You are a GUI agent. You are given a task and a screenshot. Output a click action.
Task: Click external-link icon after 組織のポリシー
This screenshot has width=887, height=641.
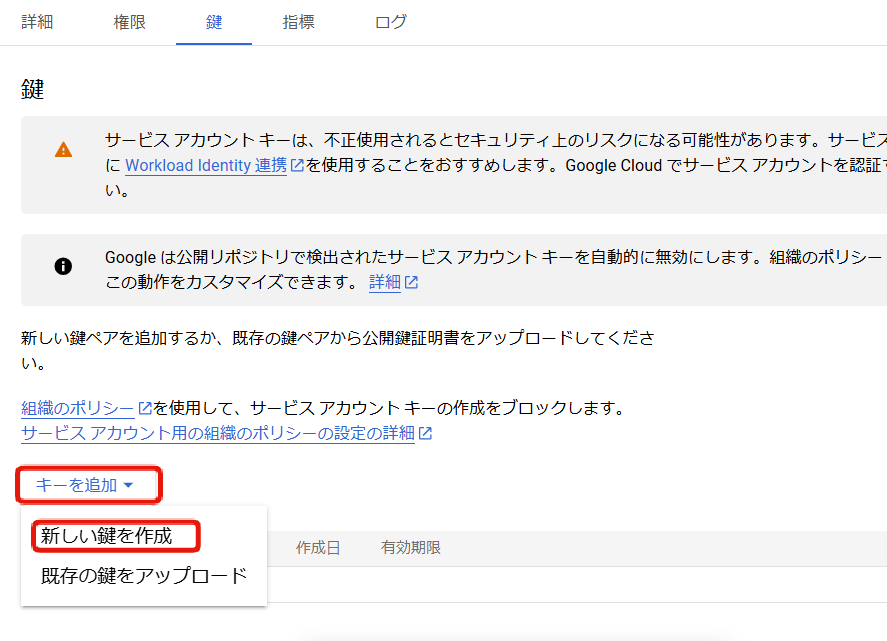[x=145, y=407]
